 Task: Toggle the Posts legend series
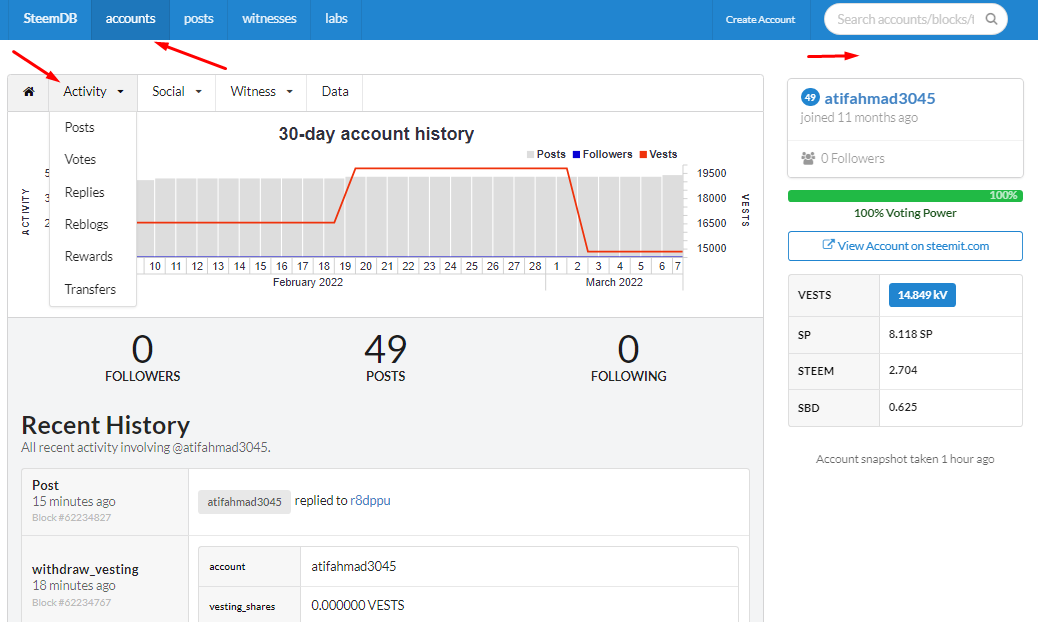coord(546,154)
